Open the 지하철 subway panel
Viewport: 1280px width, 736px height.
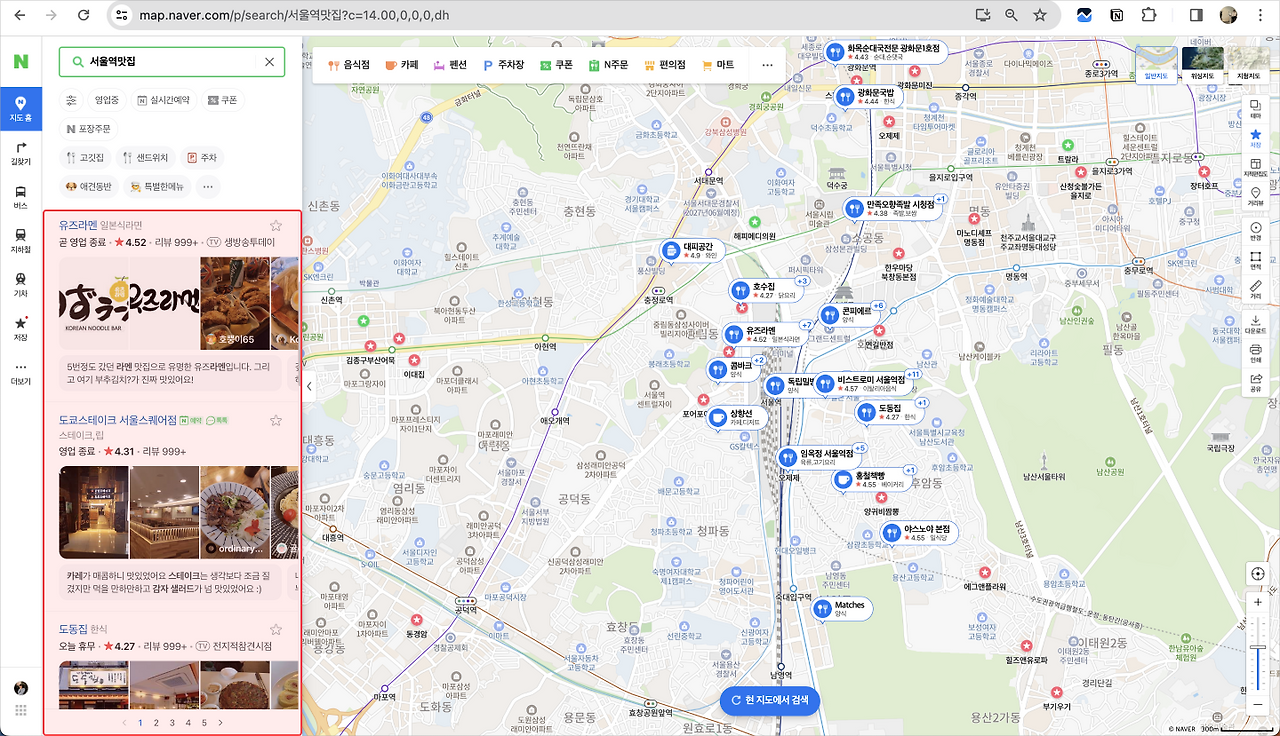coord(21,240)
